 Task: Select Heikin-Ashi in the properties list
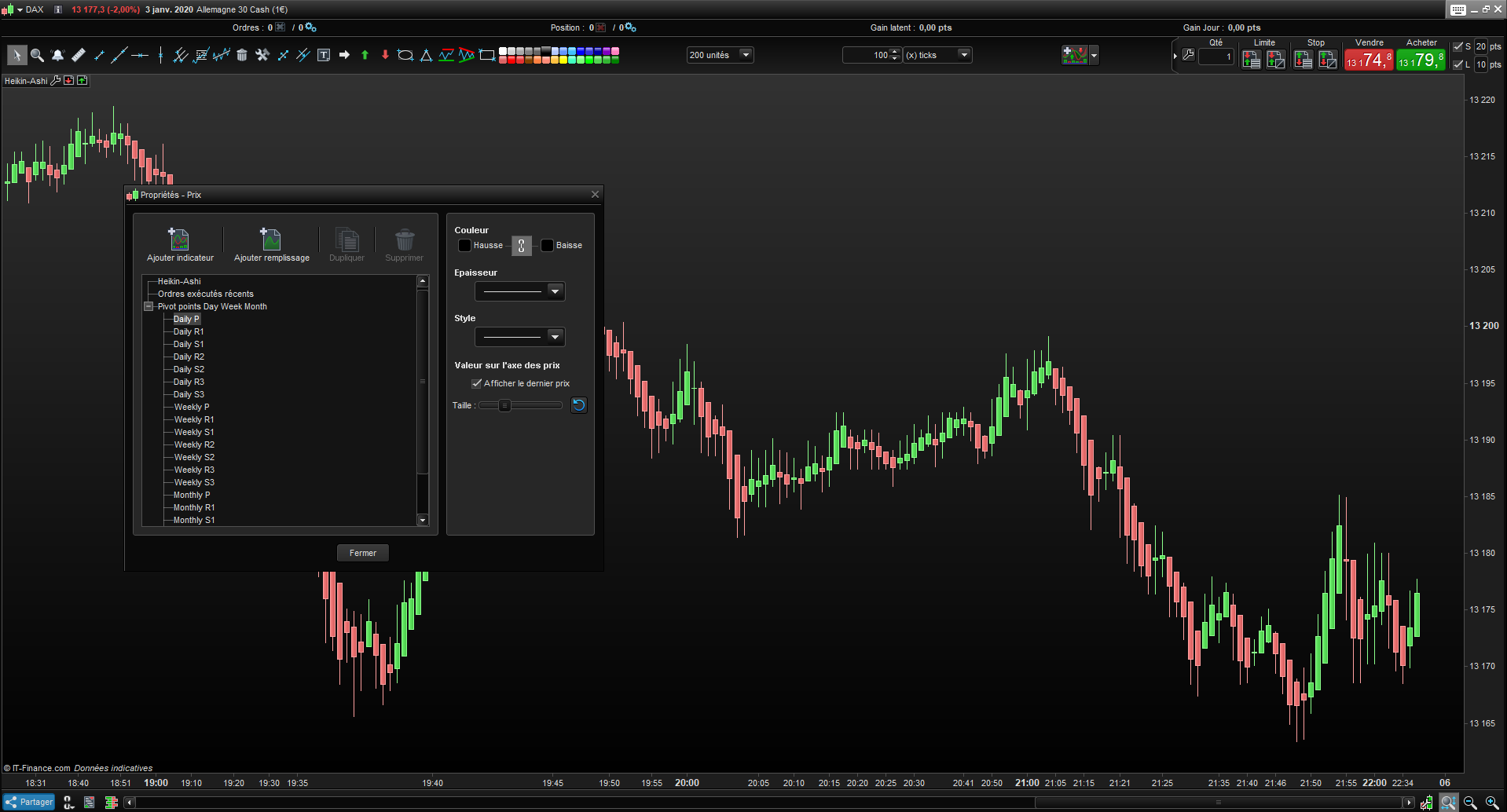click(x=179, y=281)
